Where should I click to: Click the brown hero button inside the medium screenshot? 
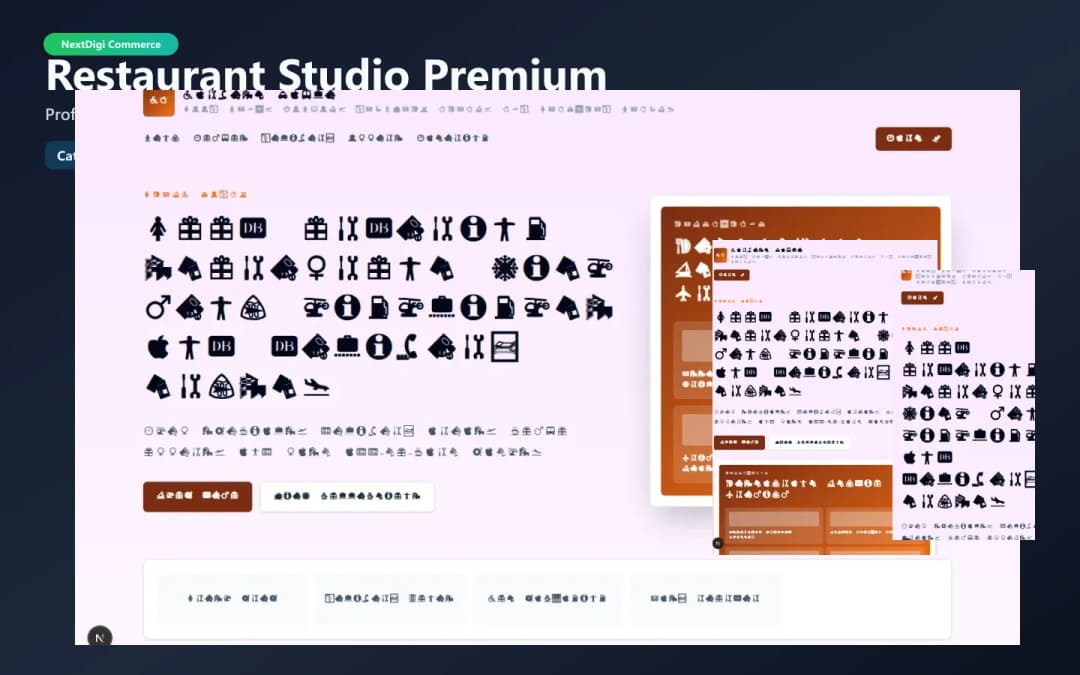(x=739, y=442)
